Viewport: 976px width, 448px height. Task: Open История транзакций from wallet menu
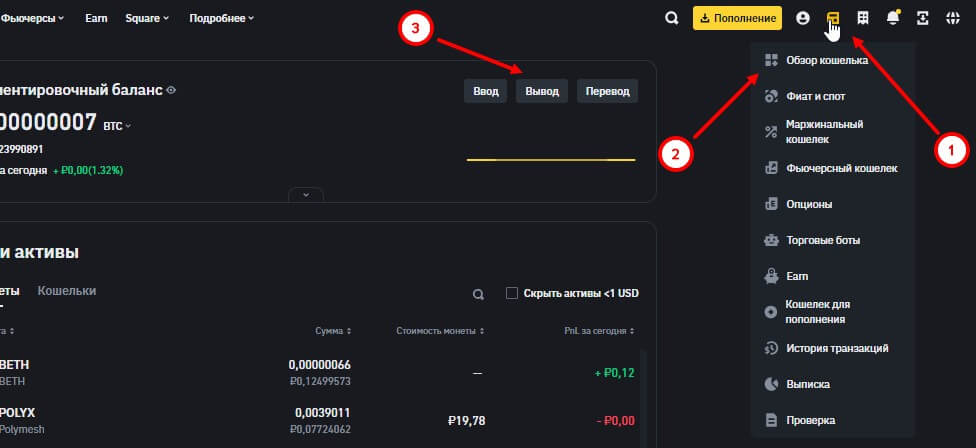[836, 348]
